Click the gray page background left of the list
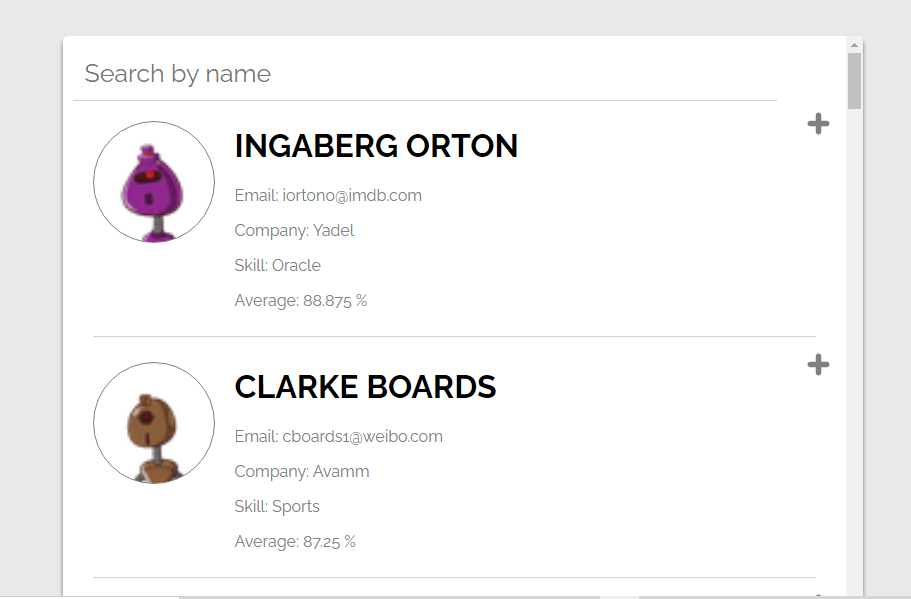The image size is (911, 599). pyautogui.click(x=30, y=300)
